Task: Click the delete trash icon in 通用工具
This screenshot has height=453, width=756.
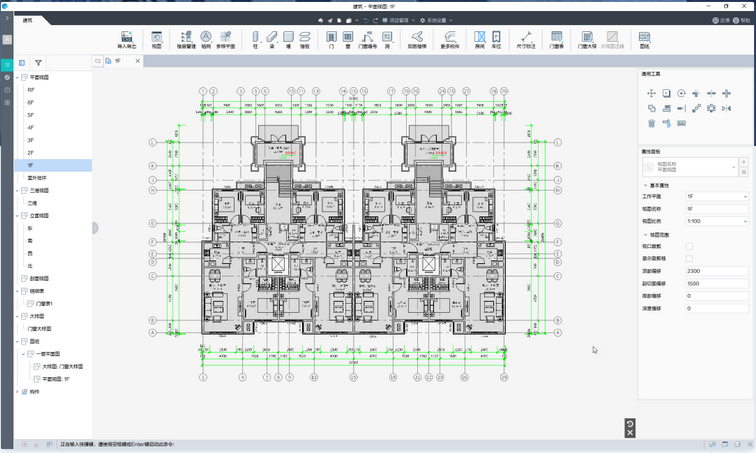Action: tap(651, 123)
